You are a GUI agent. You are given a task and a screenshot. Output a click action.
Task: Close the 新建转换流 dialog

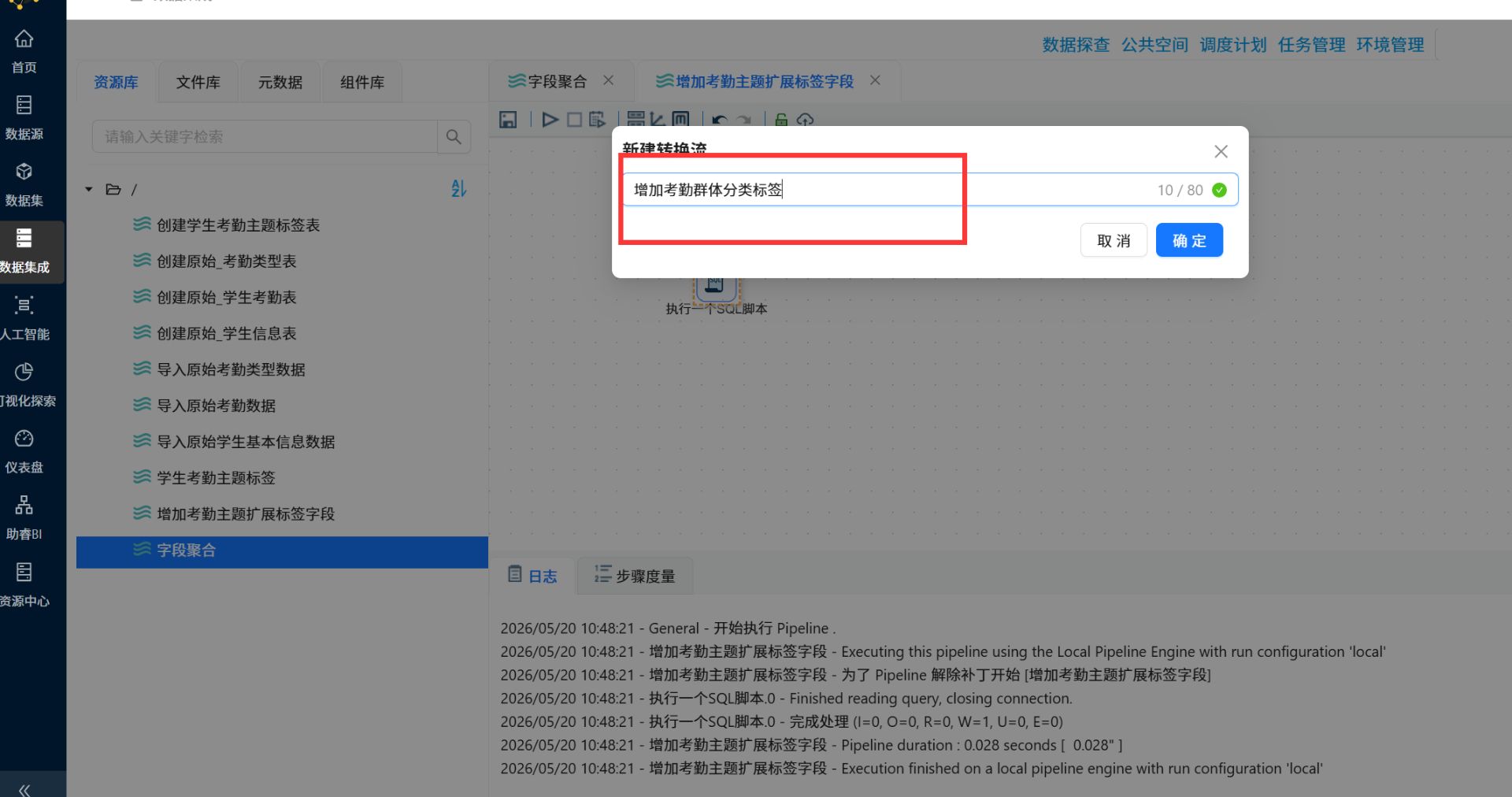click(x=1221, y=151)
